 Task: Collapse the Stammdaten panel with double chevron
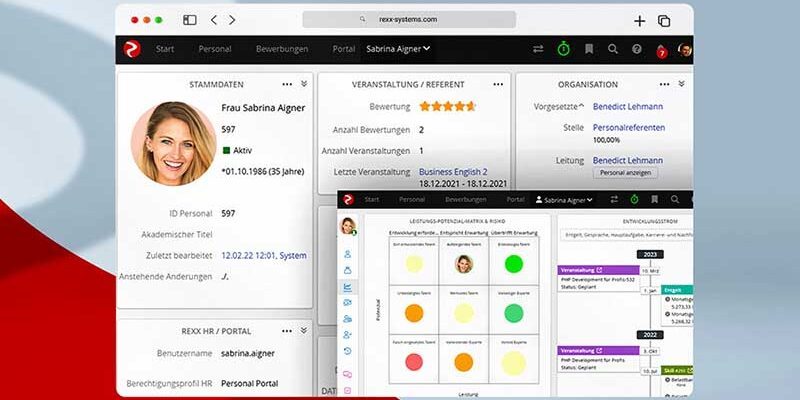(304, 84)
